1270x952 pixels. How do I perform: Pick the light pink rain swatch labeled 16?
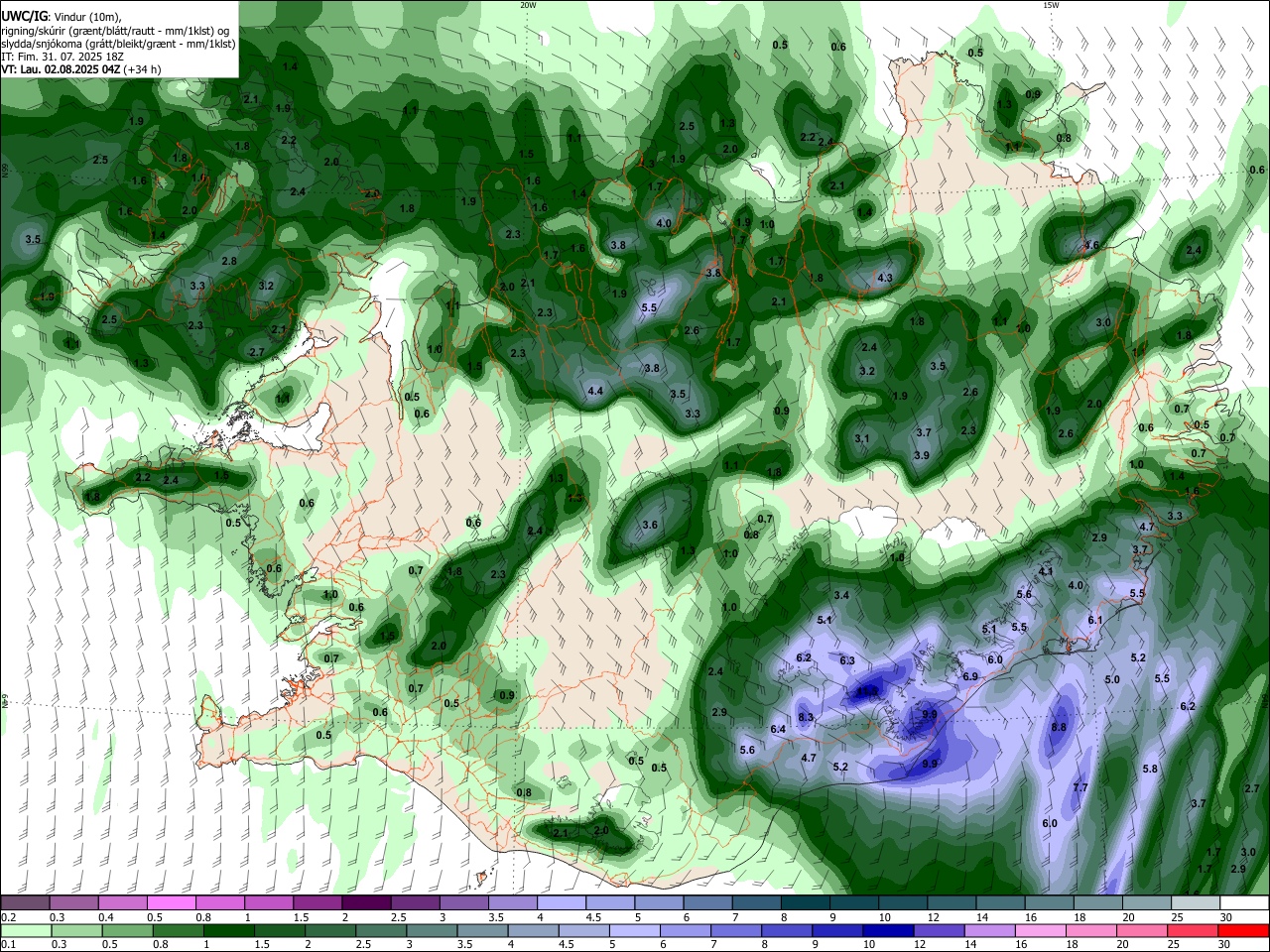click(1040, 931)
